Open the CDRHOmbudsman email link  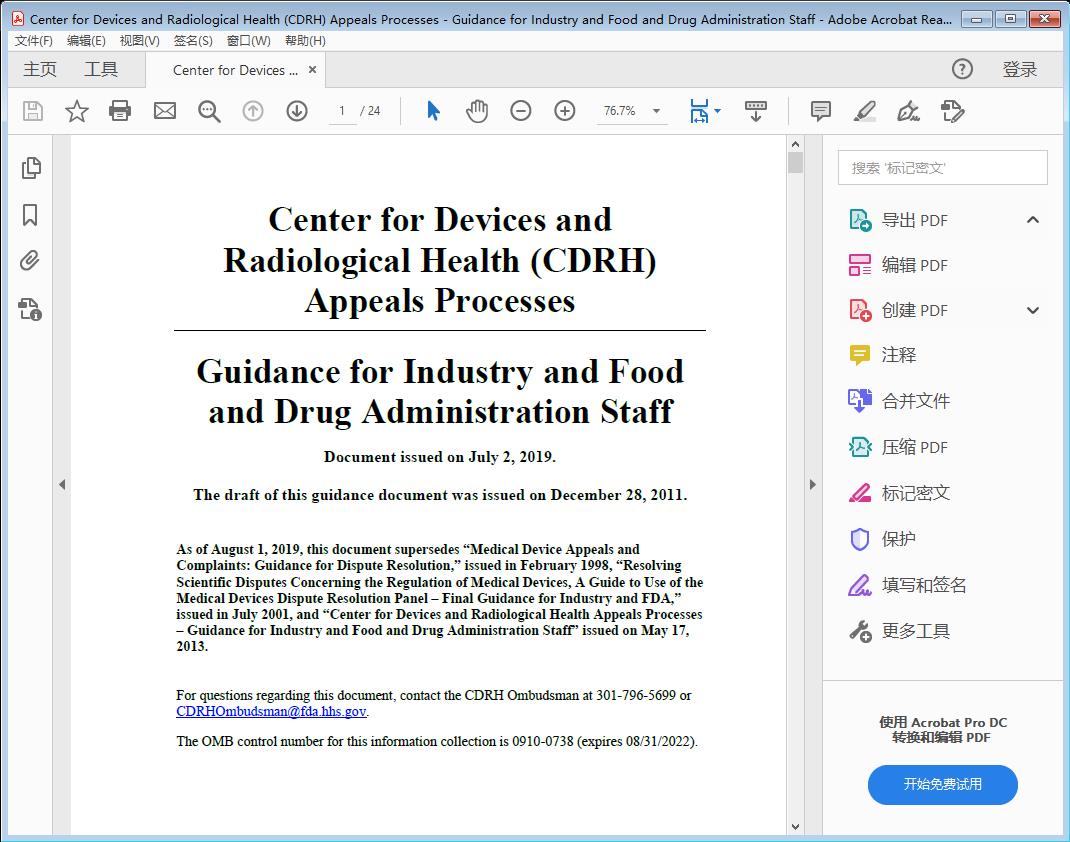[x=270, y=712]
